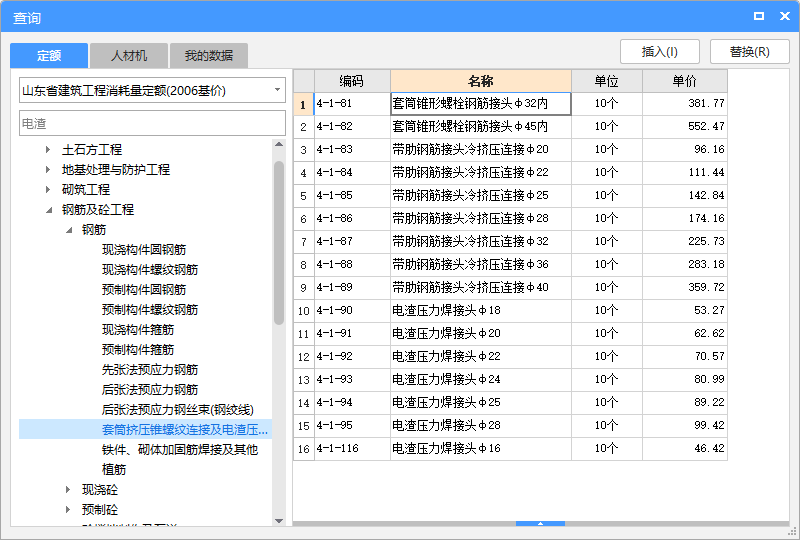Click price cell 225.73
Viewport: 800px width, 540px height.
tap(685, 241)
